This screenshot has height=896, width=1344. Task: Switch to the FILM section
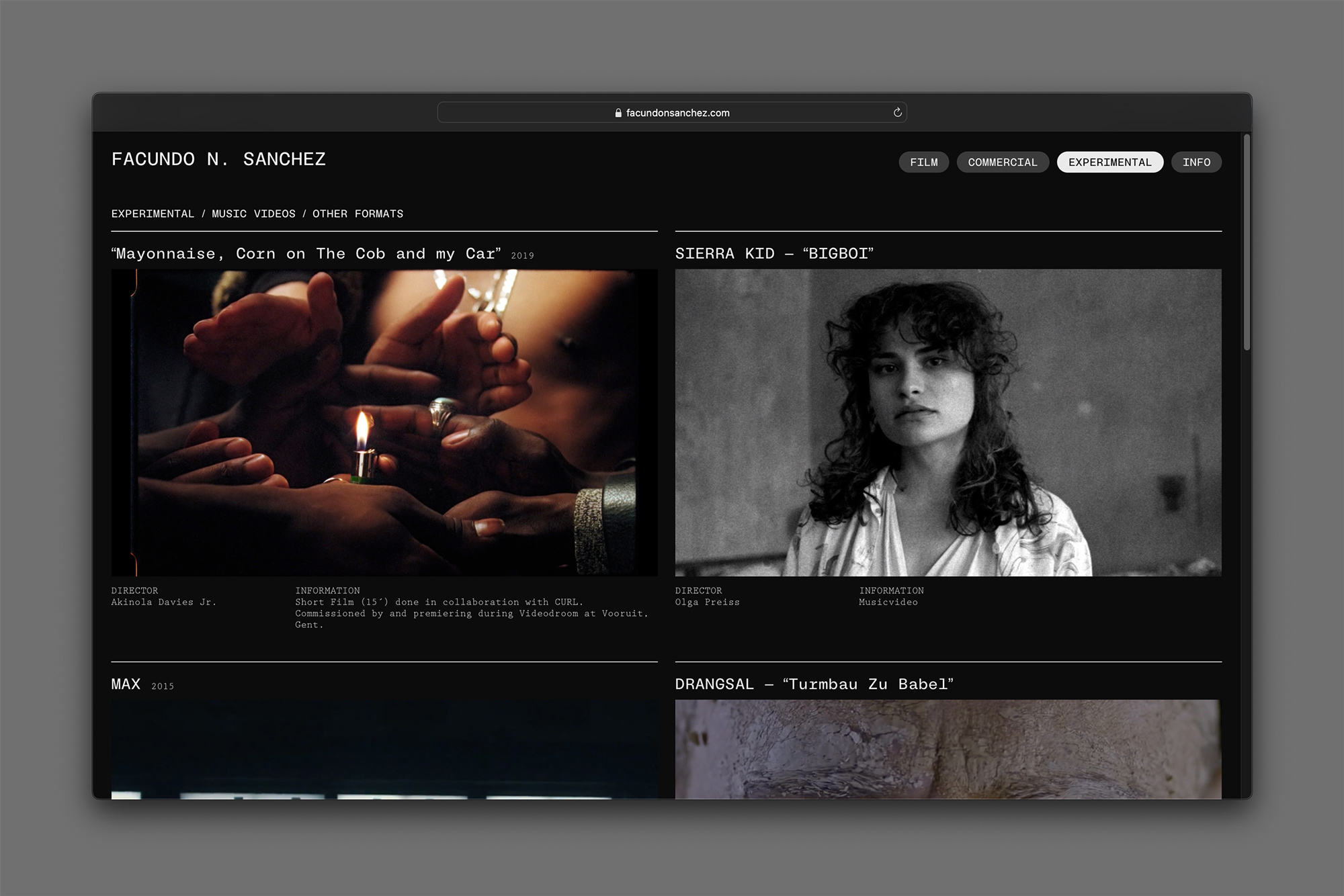[x=923, y=162]
